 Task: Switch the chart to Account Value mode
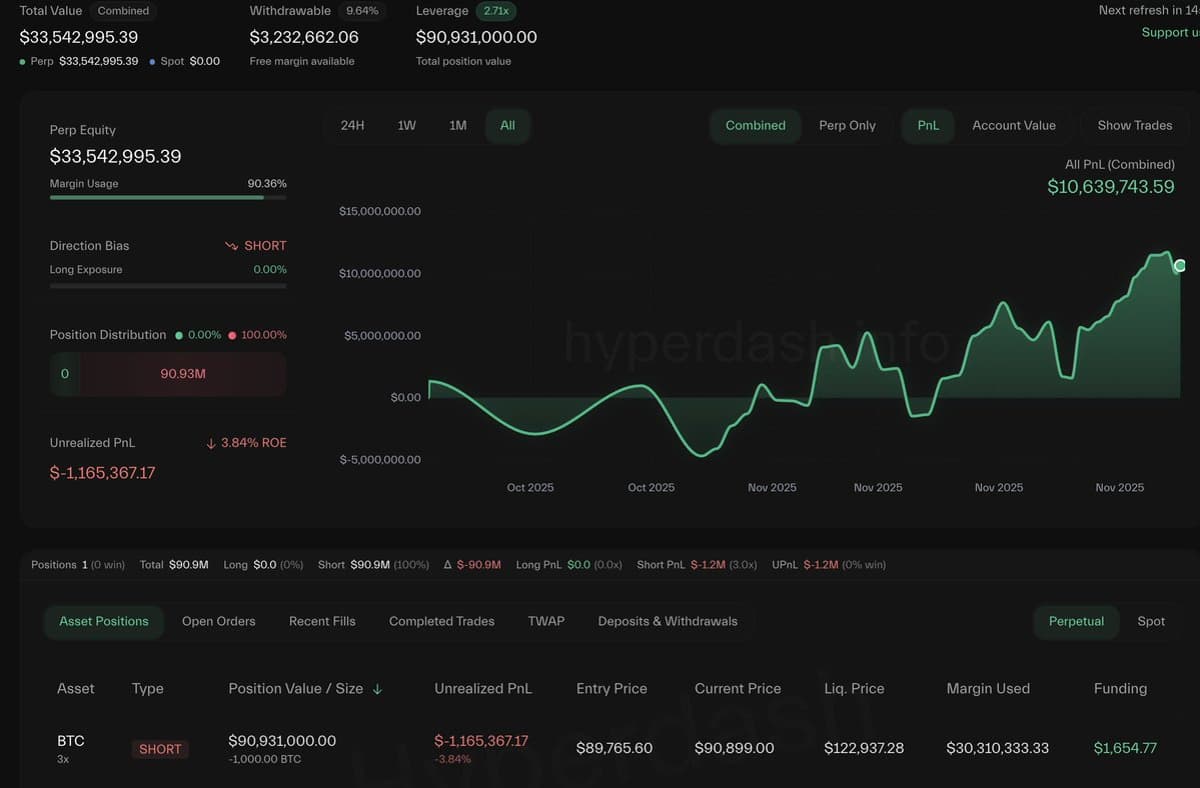point(1014,125)
